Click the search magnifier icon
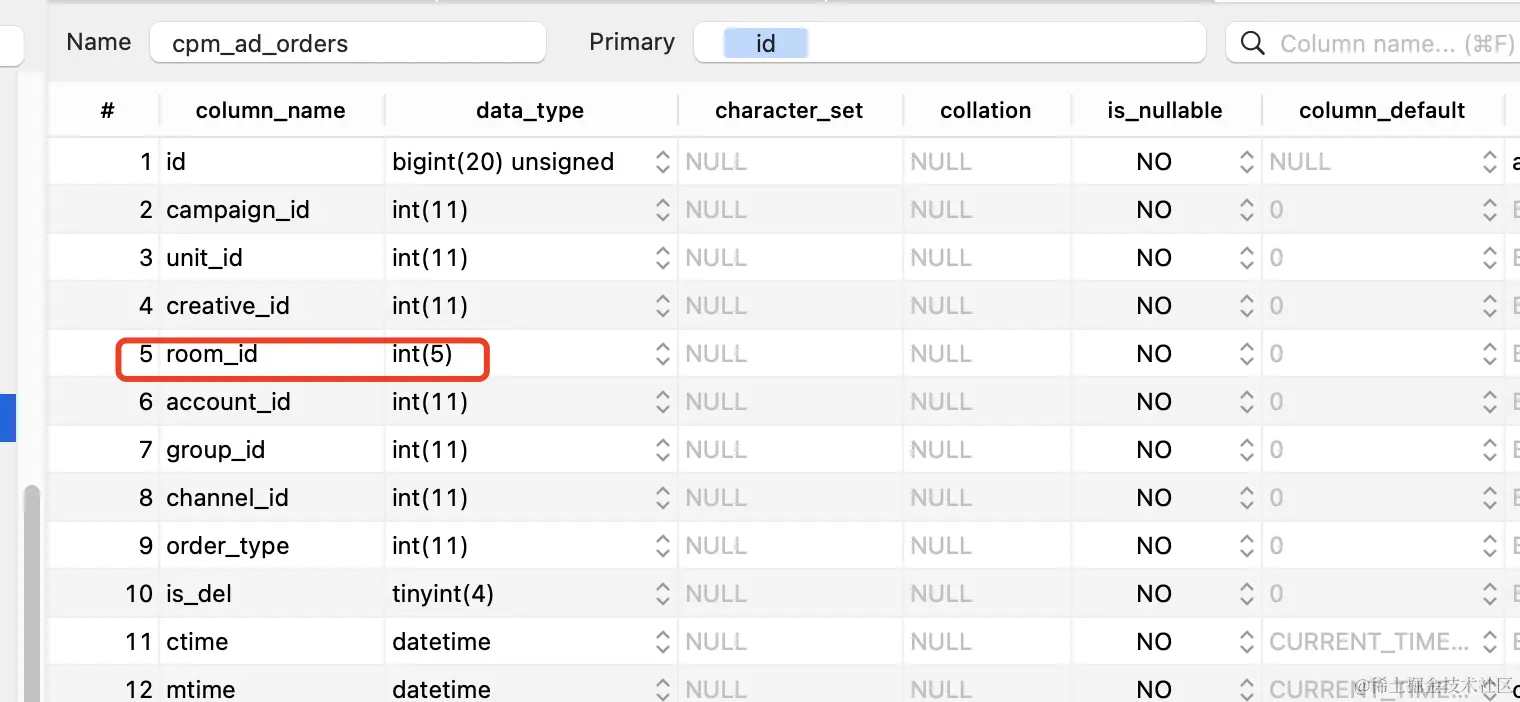Image resolution: width=1520 pixels, height=702 pixels. [1251, 43]
